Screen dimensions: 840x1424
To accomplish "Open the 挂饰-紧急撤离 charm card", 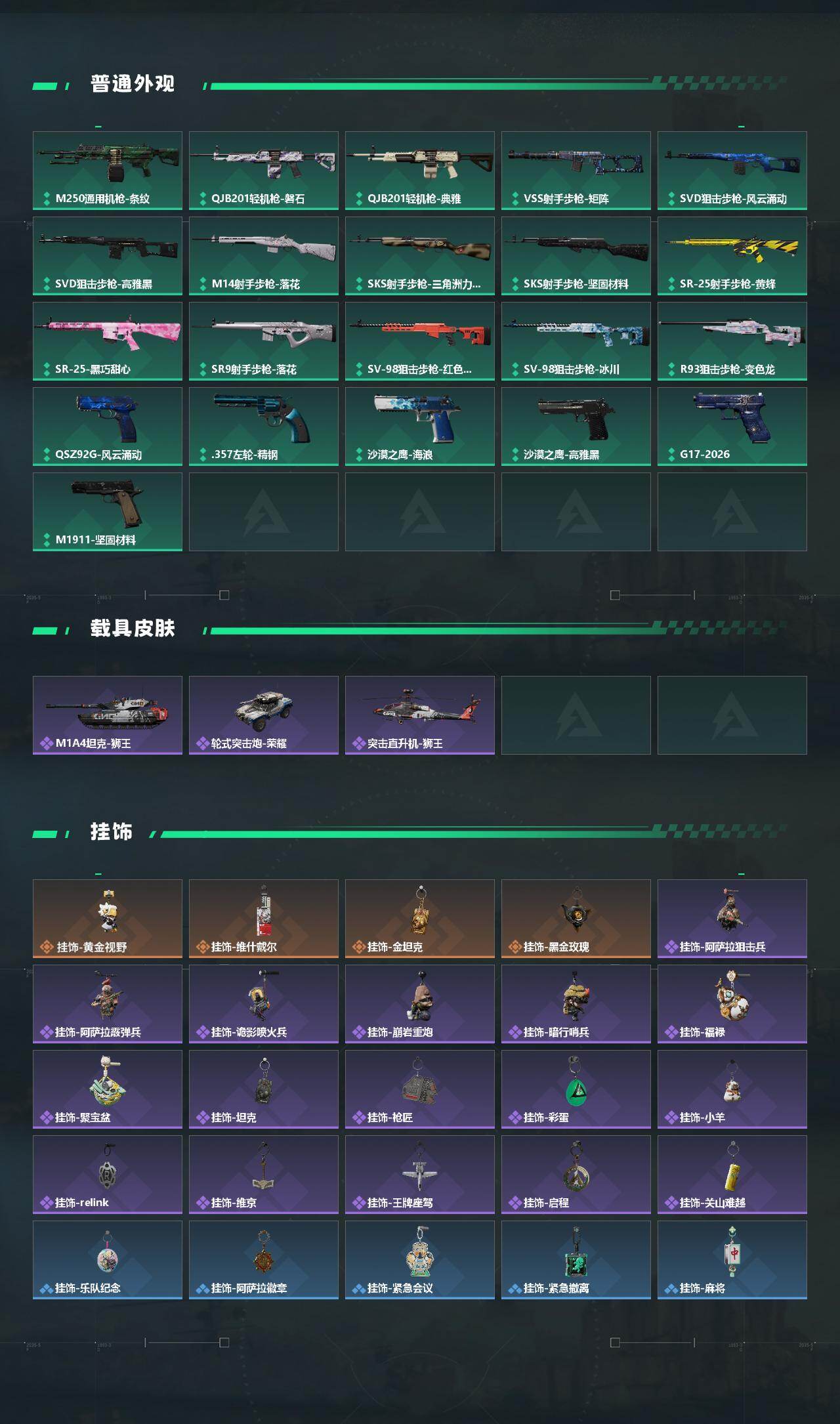I will 576,1260.
